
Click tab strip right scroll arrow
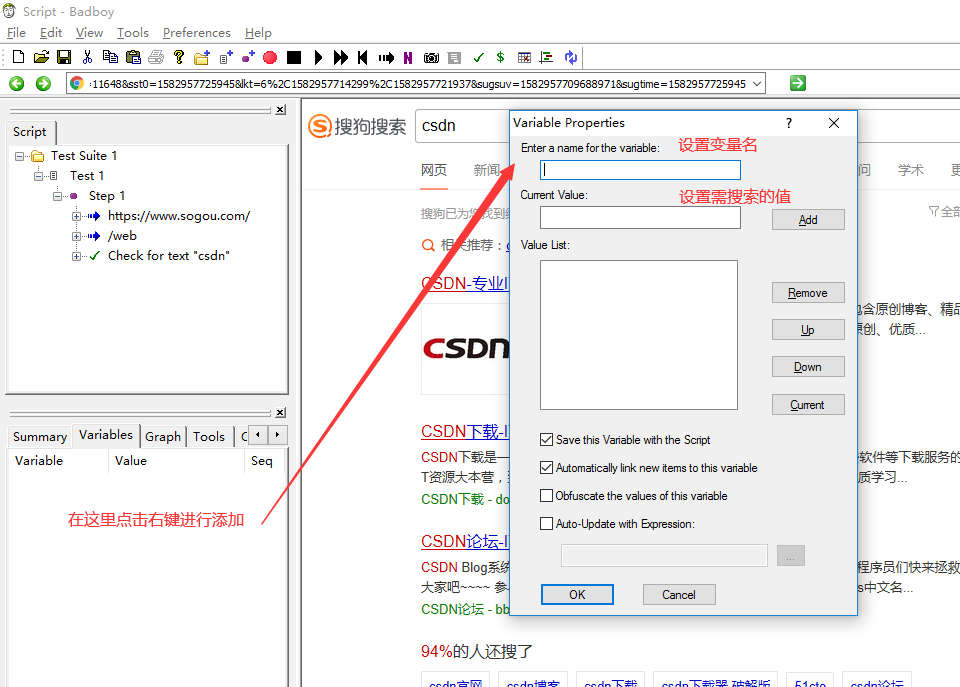[277, 435]
